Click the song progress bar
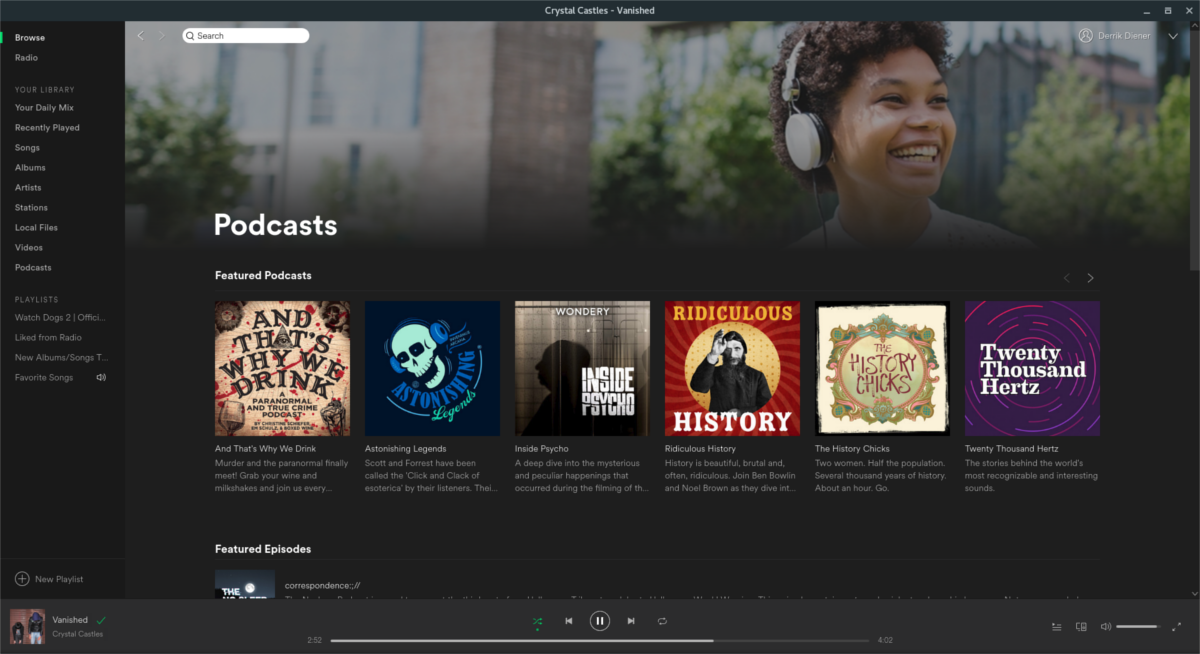The image size is (1200, 654). point(600,640)
